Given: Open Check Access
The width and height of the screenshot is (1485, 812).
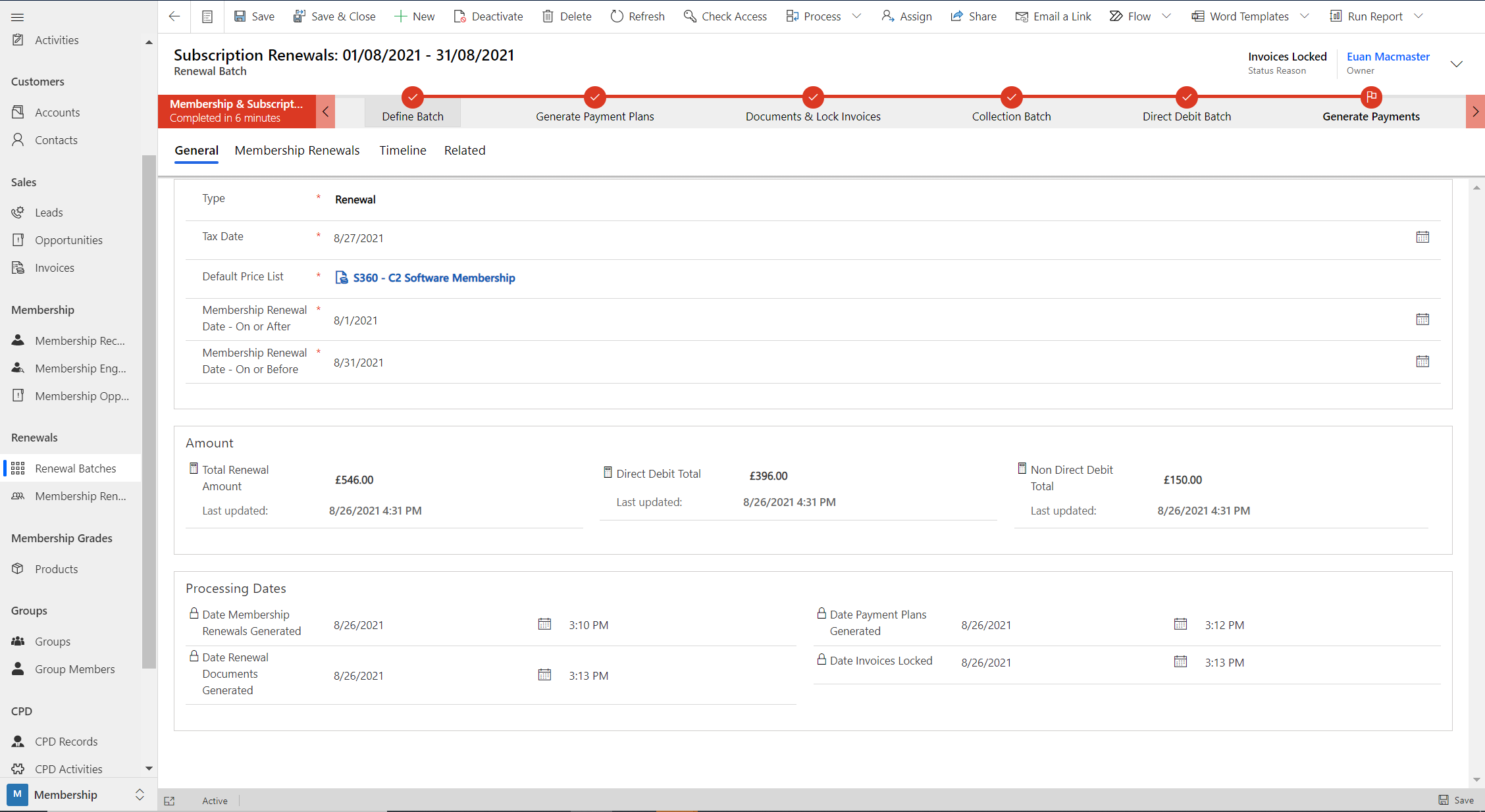Looking at the screenshot, I should [725, 16].
